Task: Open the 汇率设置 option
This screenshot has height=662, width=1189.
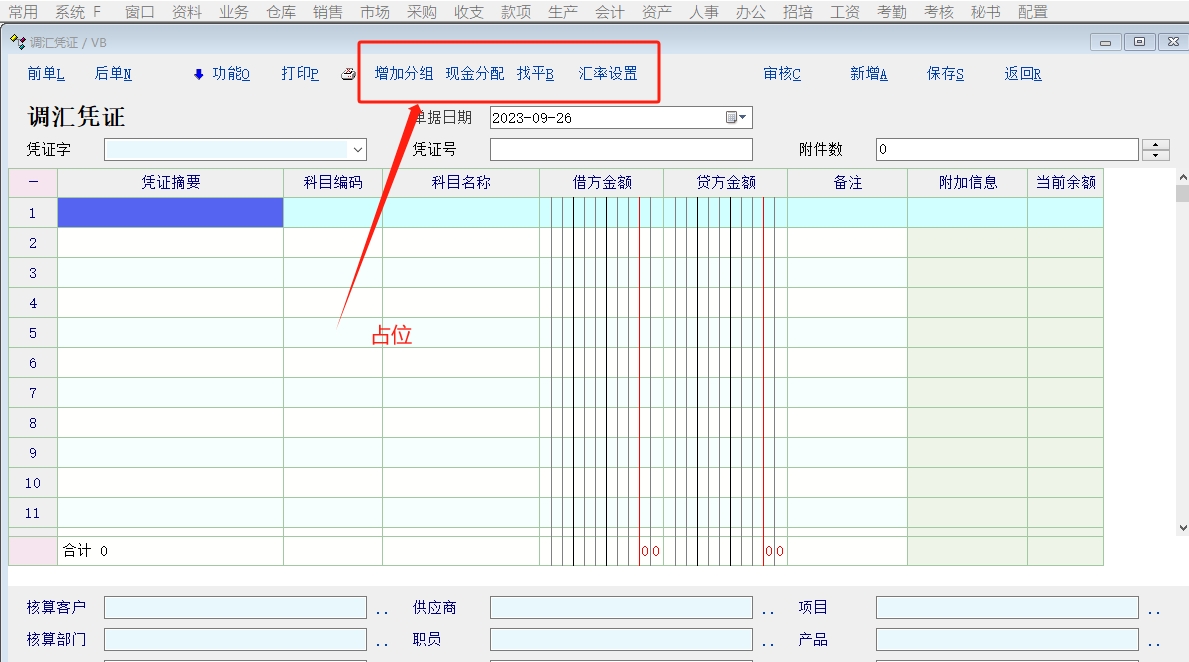Action: point(608,74)
